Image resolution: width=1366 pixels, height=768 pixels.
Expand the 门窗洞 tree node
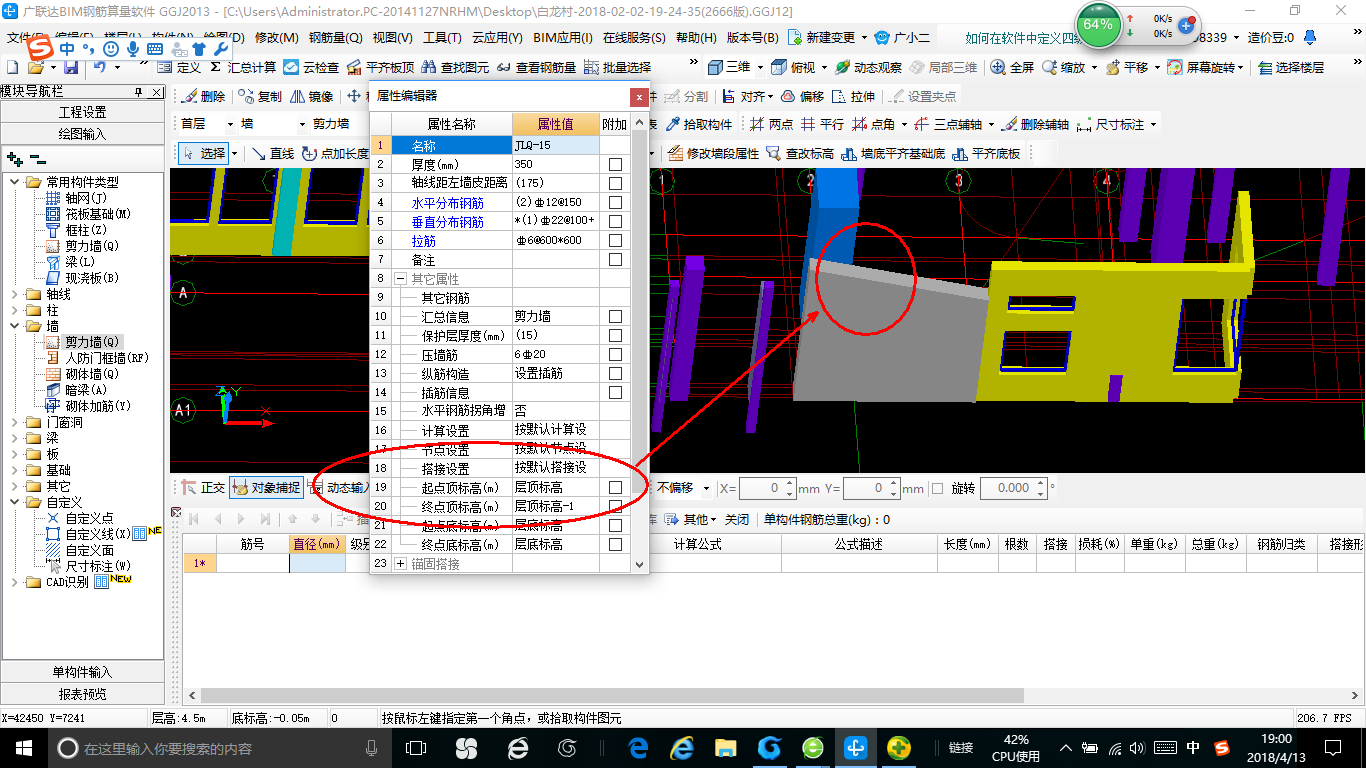pyautogui.click(x=15, y=422)
